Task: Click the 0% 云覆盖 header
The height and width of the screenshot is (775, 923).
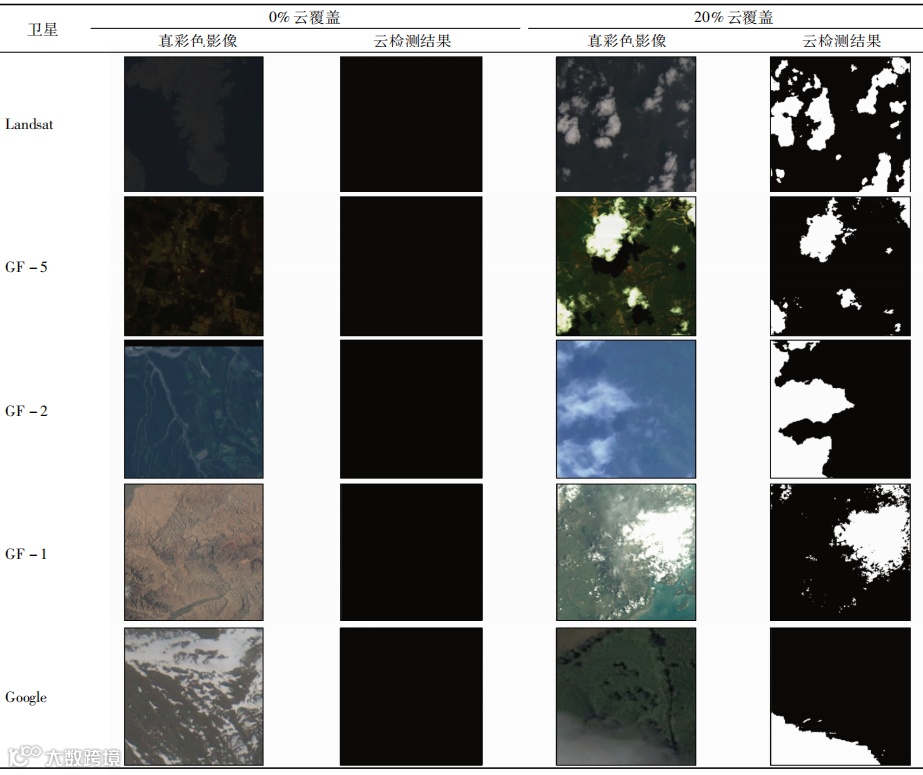Action: point(304,17)
